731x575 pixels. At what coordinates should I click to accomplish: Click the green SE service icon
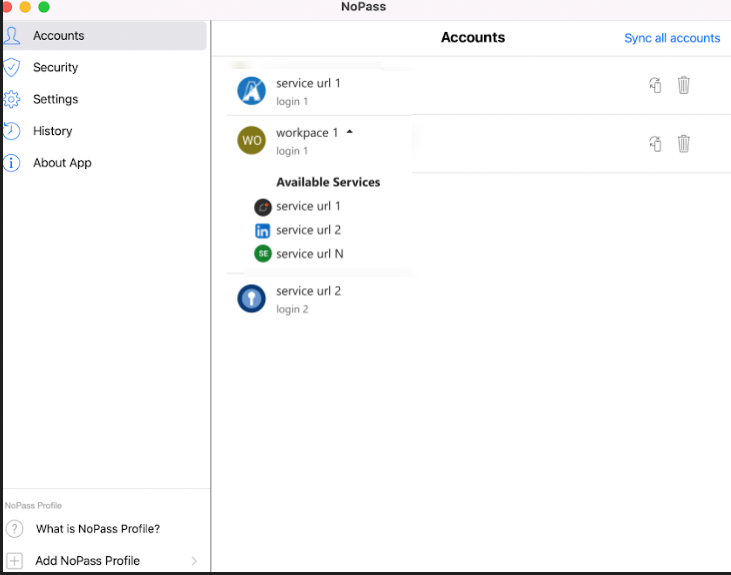click(x=263, y=254)
